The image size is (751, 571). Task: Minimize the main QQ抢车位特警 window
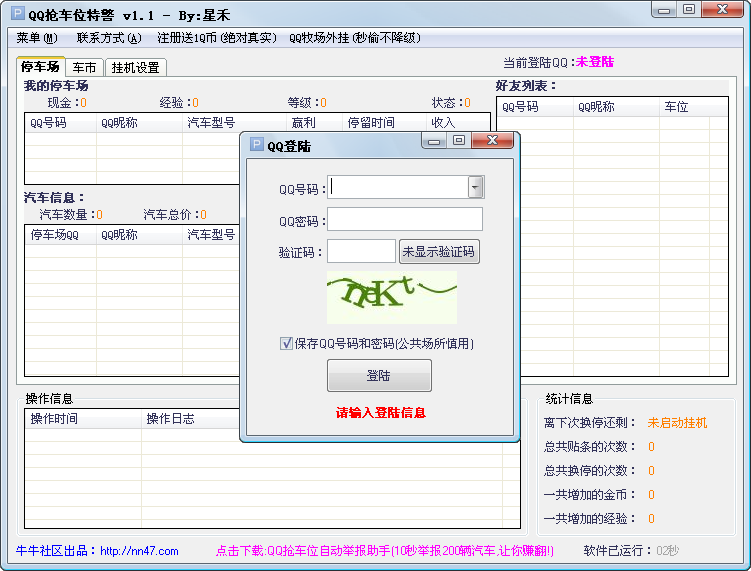pyautogui.click(x=664, y=10)
